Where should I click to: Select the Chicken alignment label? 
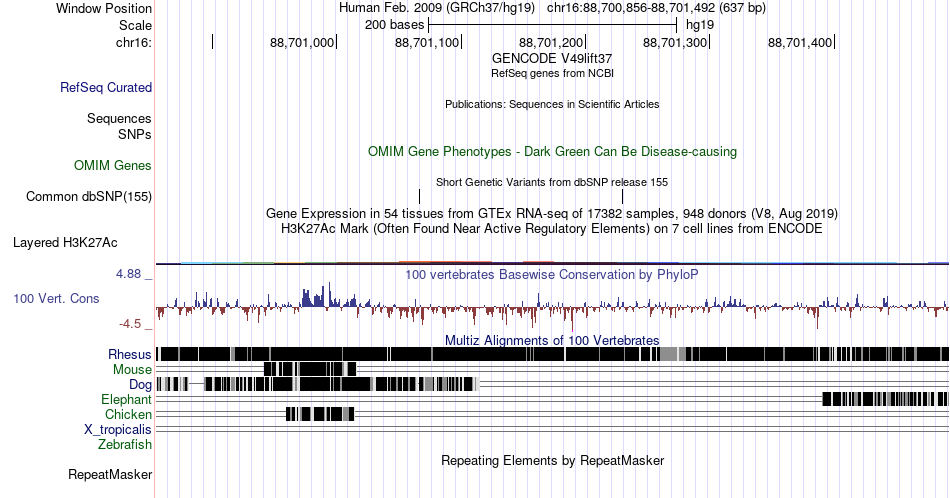click(128, 414)
